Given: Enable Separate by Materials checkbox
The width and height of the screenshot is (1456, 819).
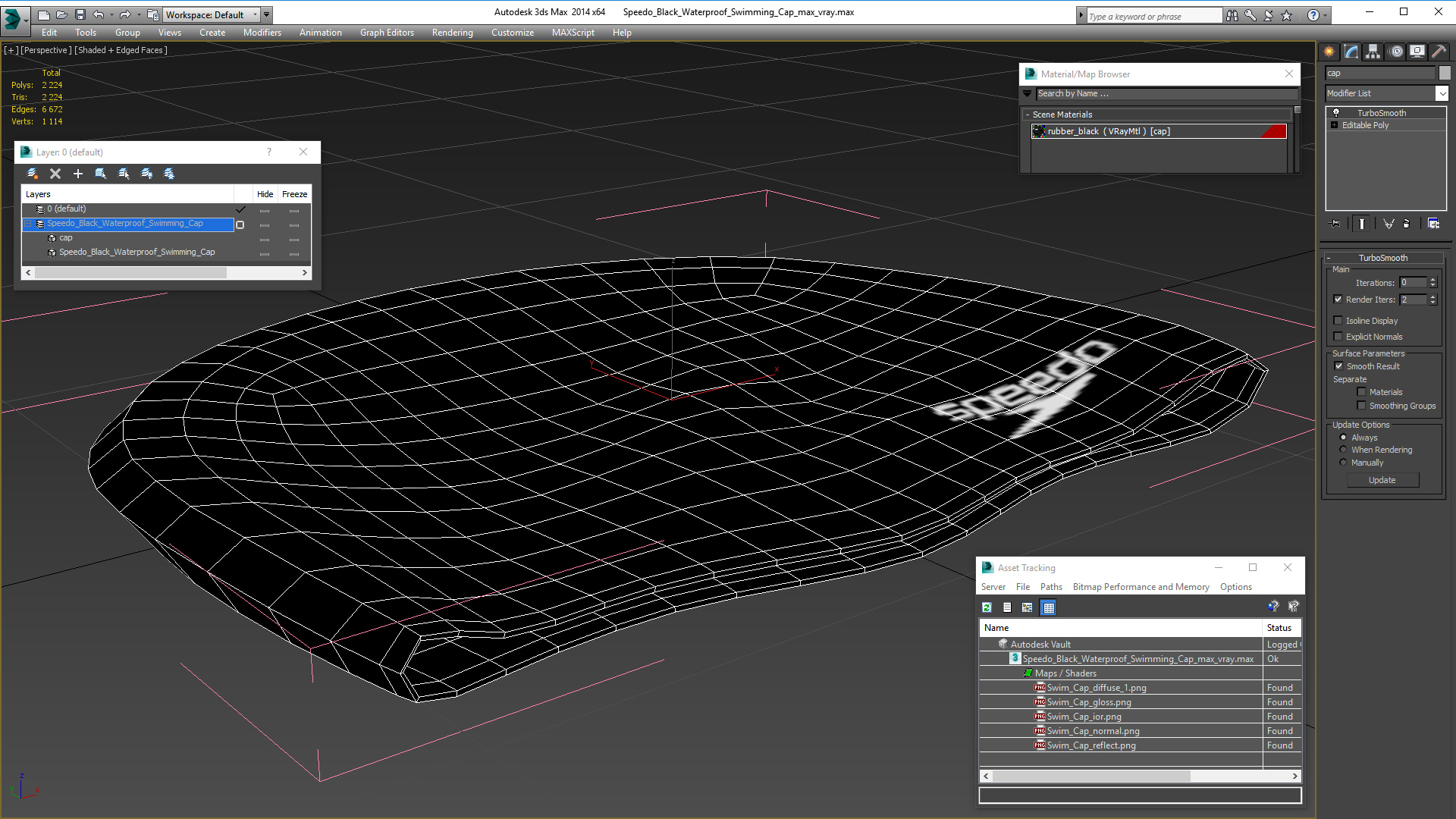Looking at the screenshot, I should click(1362, 392).
